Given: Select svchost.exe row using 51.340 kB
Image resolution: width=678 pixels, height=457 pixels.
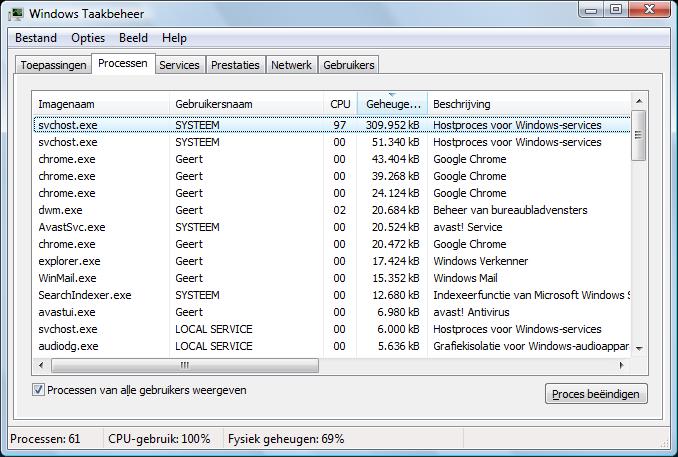Looking at the screenshot, I should point(332,142).
